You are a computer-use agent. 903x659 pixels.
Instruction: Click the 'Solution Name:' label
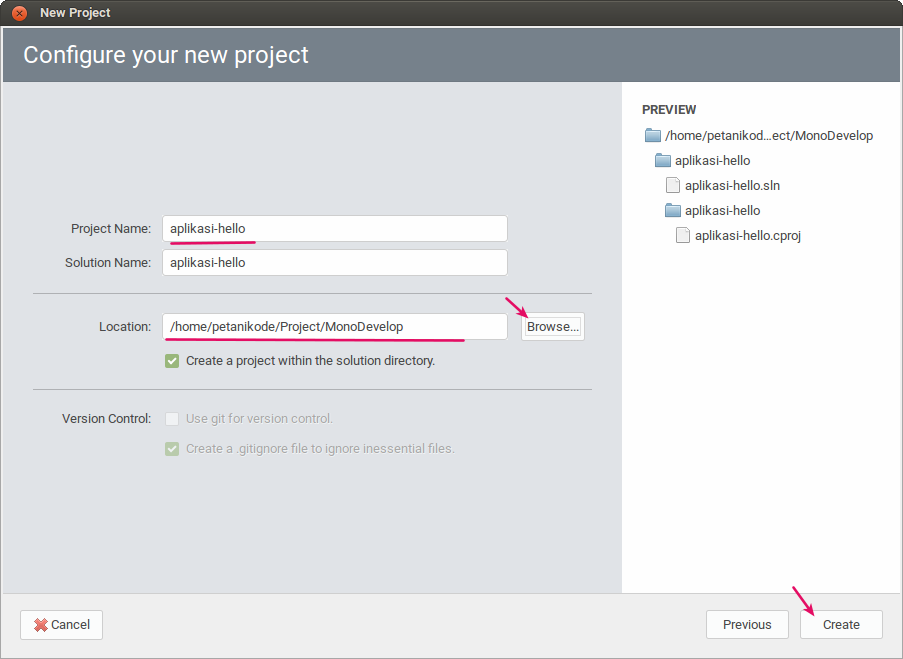pyautogui.click(x=108, y=263)
